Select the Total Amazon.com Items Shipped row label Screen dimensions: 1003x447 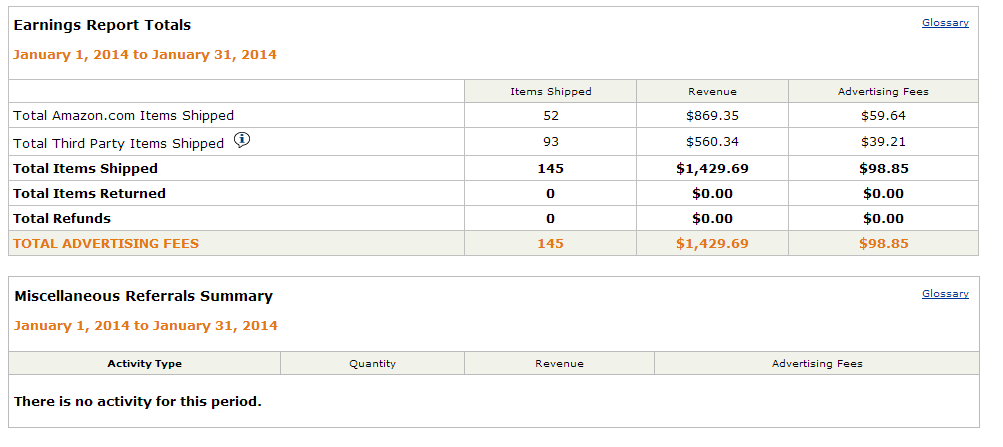click(124, 116)
